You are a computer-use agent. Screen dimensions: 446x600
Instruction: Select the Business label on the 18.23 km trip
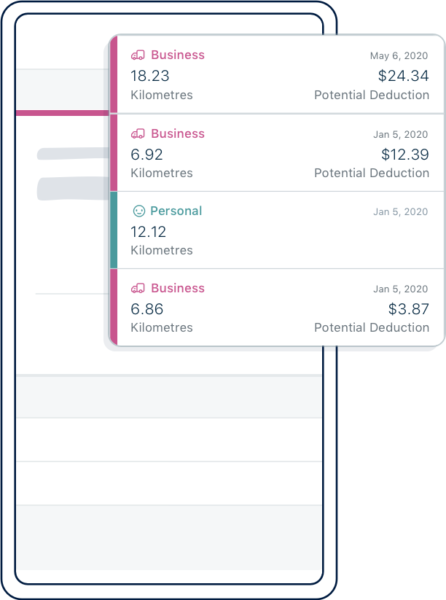click(x=177, y=55)
